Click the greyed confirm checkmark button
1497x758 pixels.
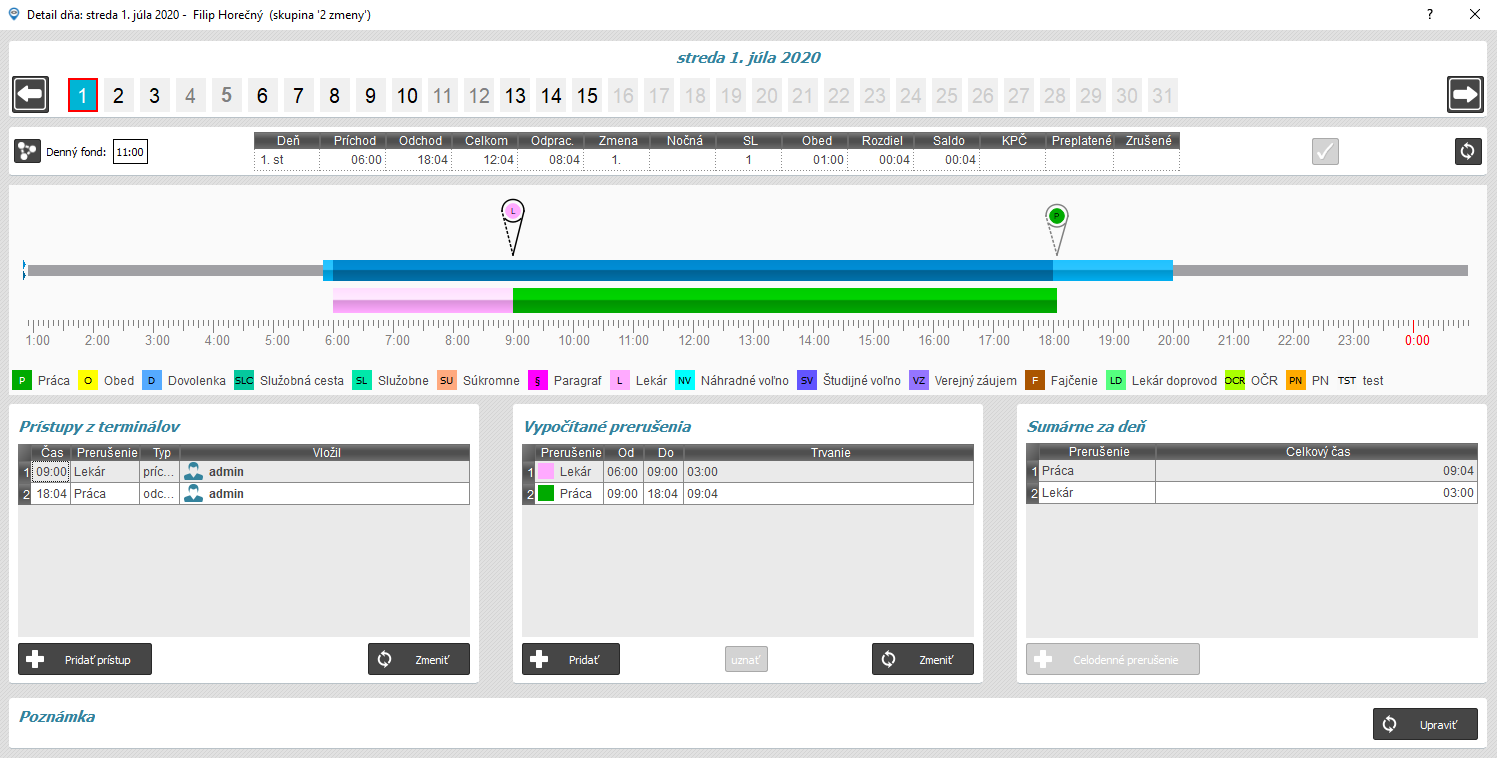[x=1326, y=152]
